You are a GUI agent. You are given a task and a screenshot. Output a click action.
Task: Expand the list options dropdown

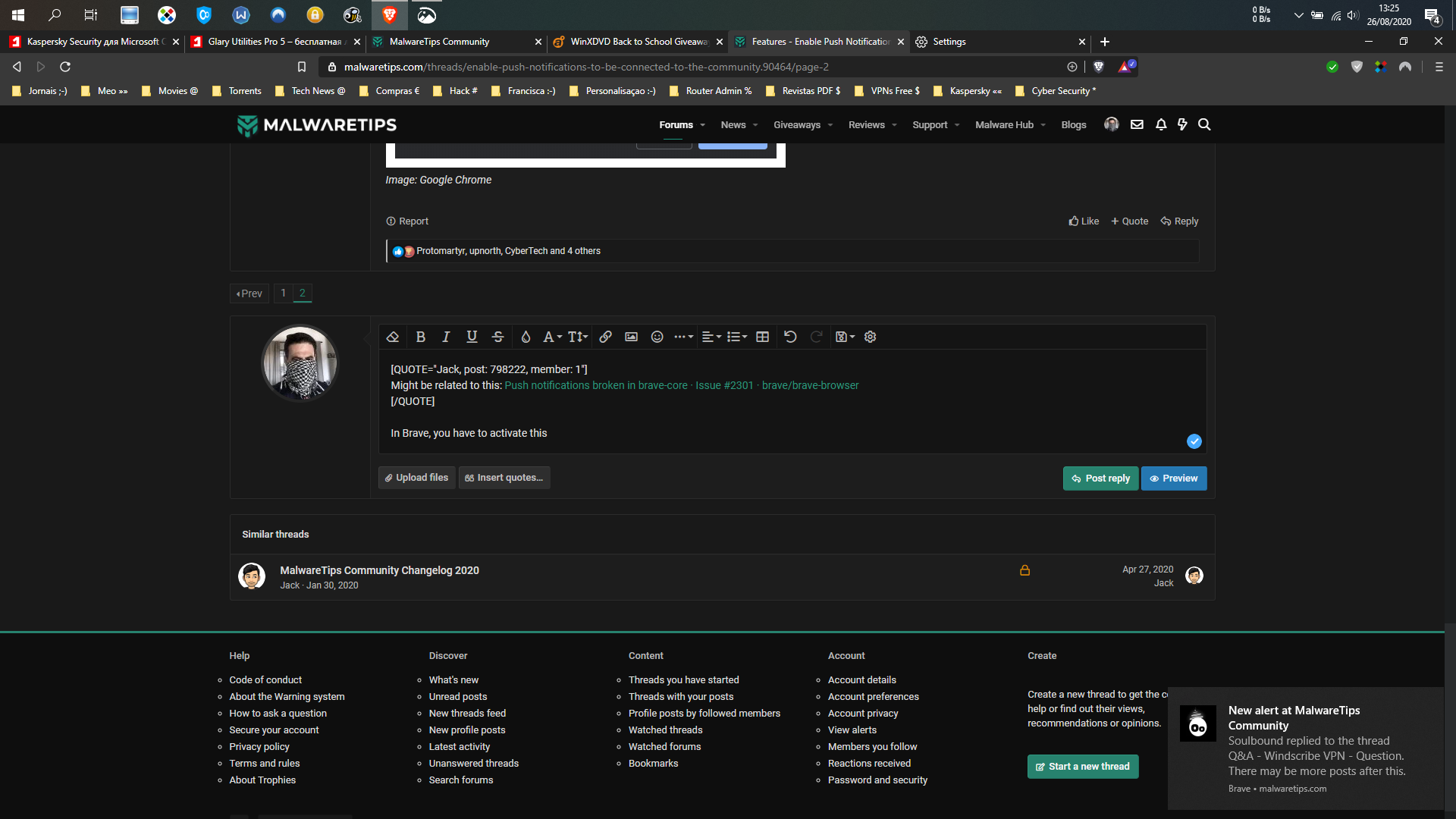pos(736,337)
